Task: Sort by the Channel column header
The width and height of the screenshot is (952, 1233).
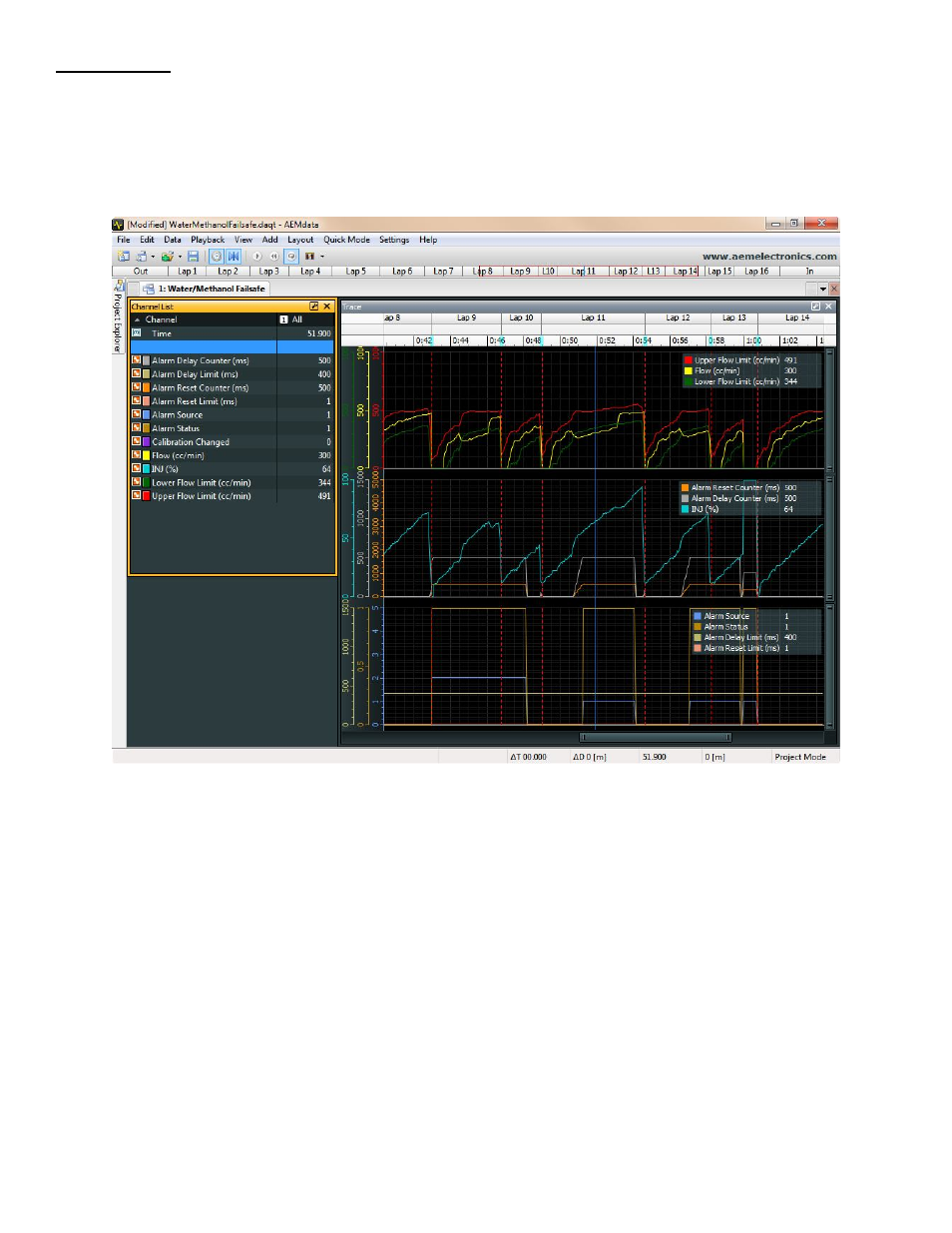Action: click(x=204, y=319)
